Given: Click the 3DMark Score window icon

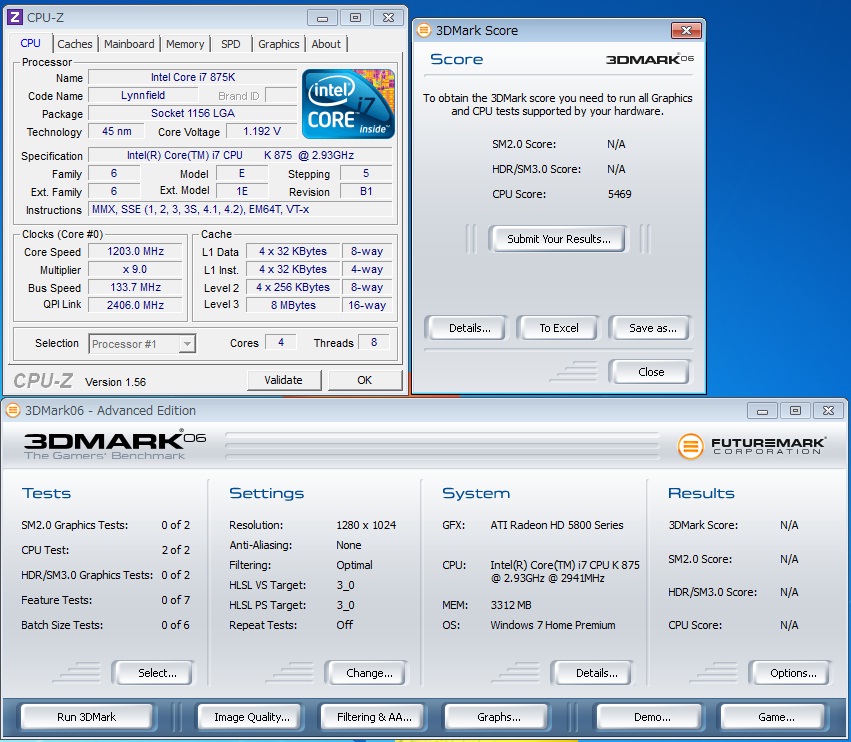Looking at the screenshot, I should (x=424, y=31).
